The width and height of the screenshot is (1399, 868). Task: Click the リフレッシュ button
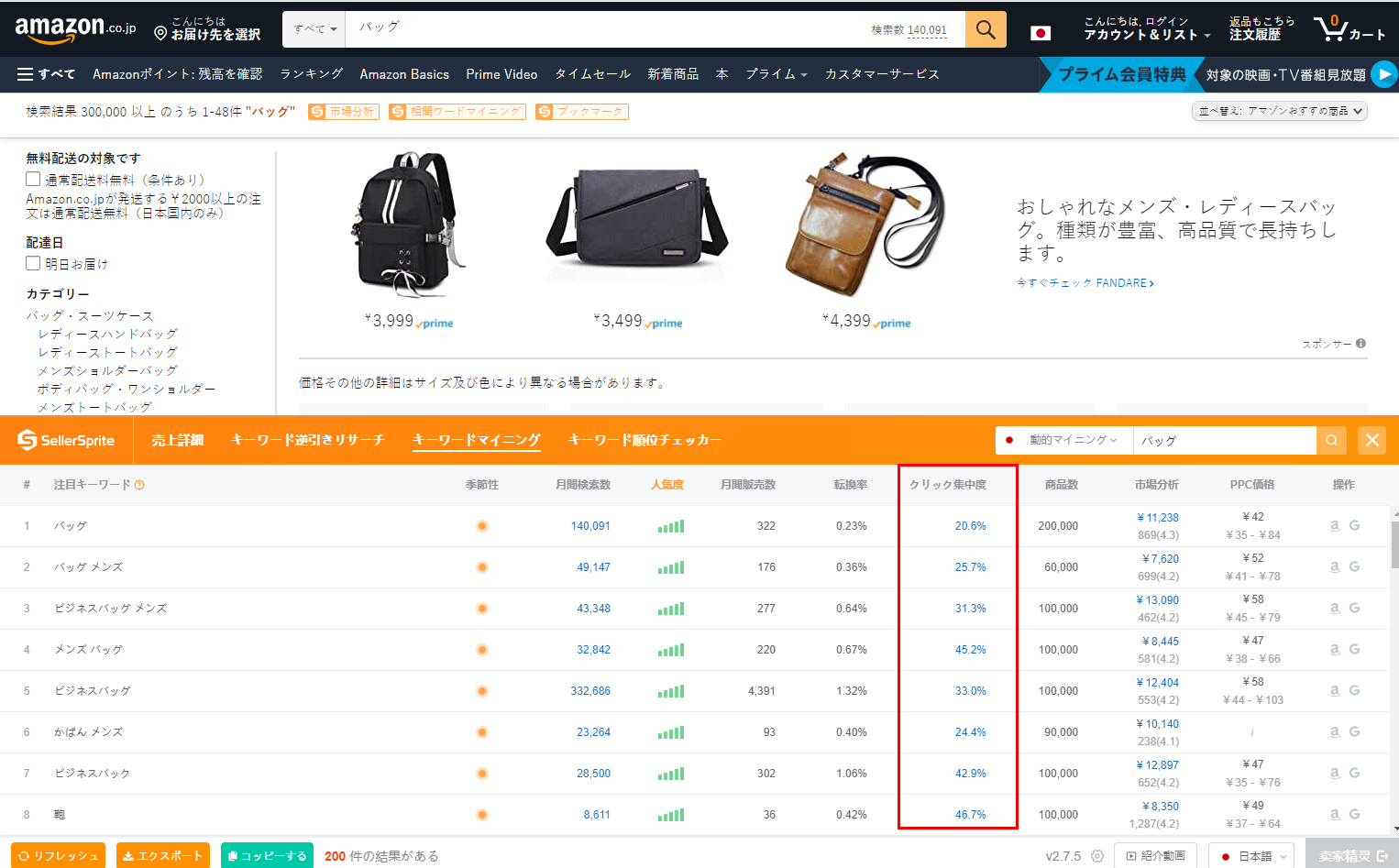58,856
